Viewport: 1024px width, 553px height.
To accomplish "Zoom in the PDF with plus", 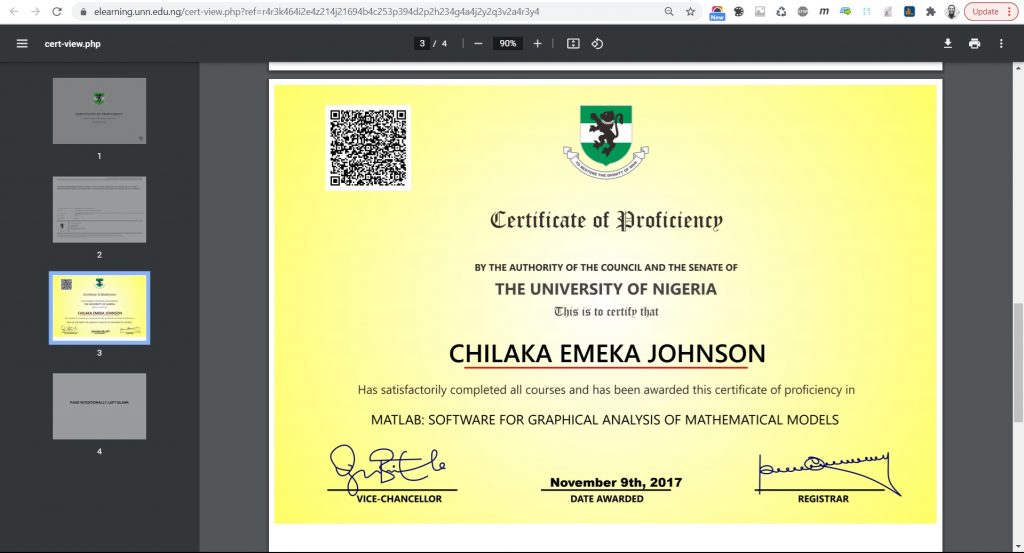I will coord(537,44).
